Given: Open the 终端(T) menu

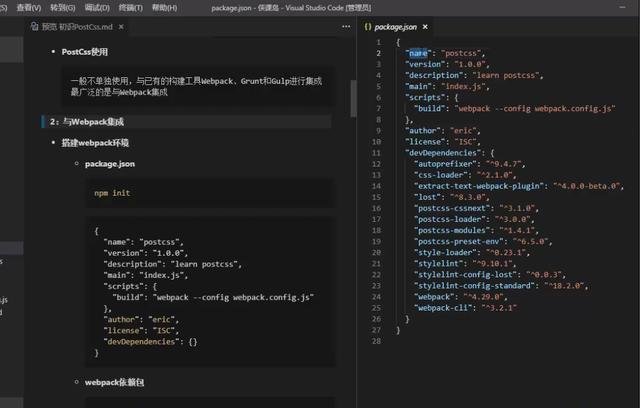Looking at the screenshot, I should (x=131, y=7).
